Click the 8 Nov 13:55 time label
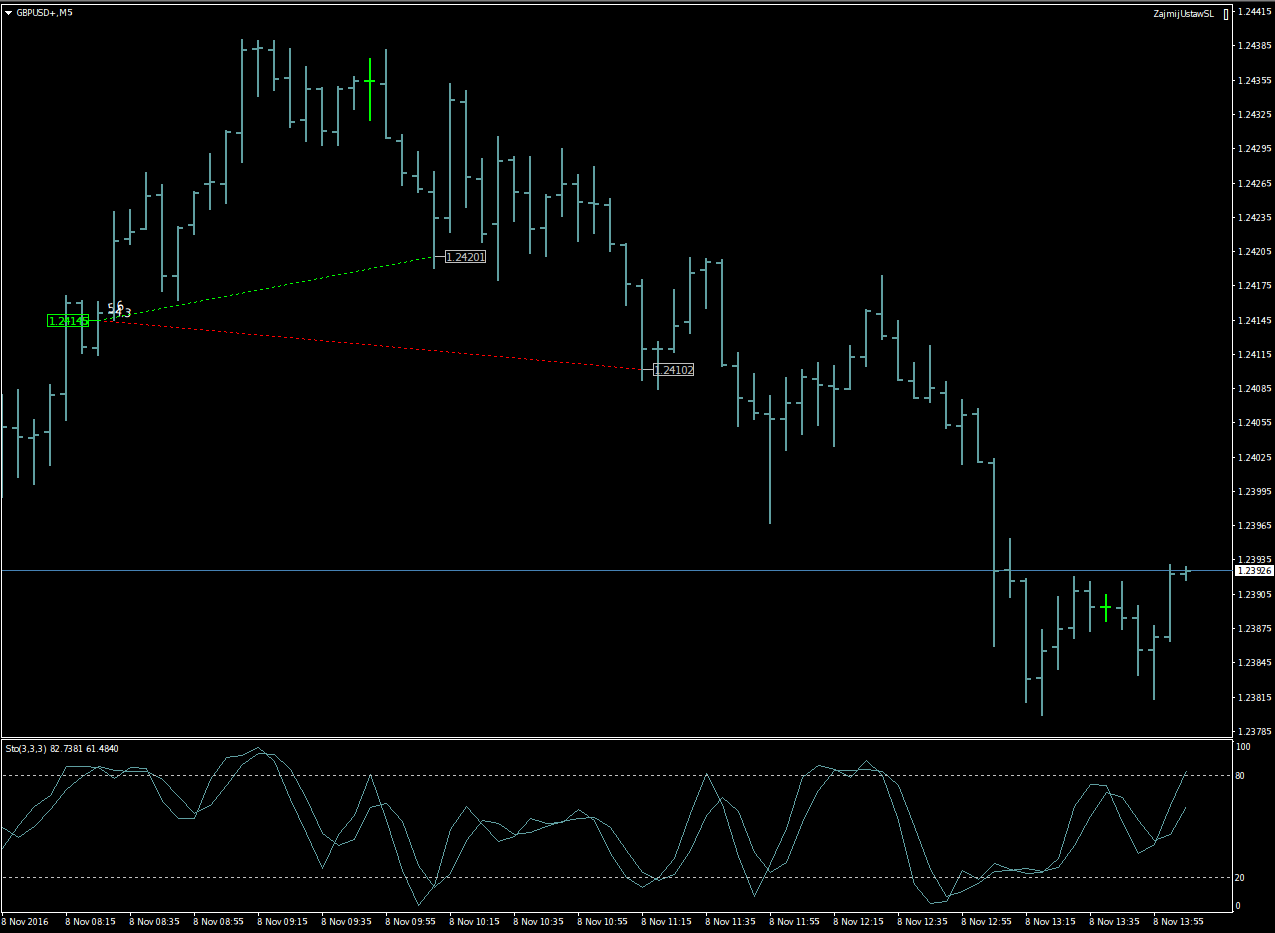The height and width of the screenshot is (933, 1275). click(1178, 921)
